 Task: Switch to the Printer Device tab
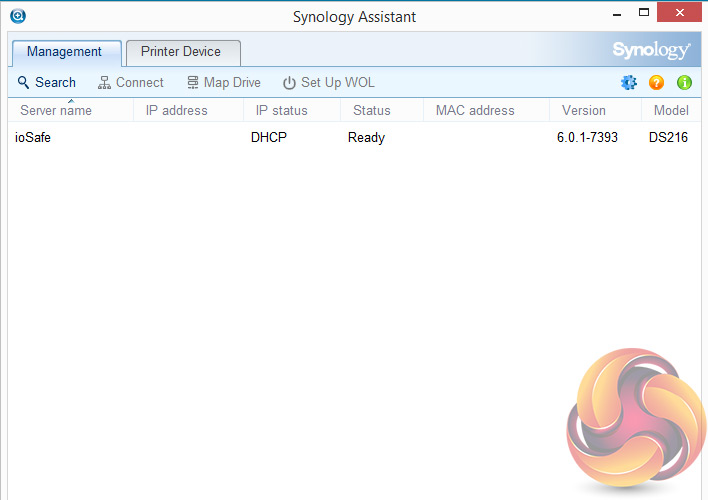tap(183, 52)
